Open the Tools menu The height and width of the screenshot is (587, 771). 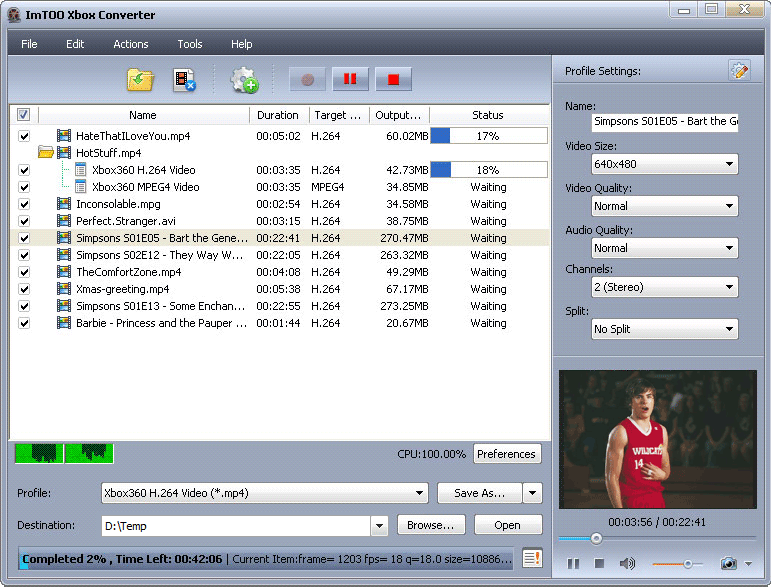coord(190,44)
